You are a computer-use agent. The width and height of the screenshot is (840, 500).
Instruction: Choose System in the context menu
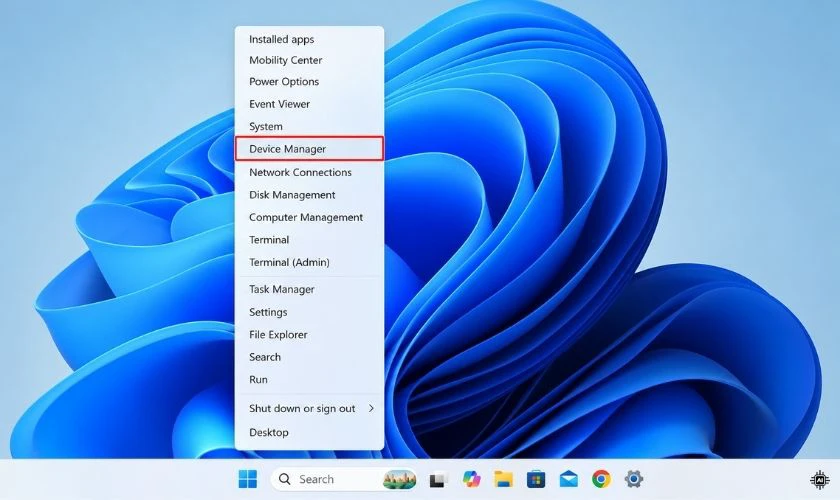click(x=309, y=126)
